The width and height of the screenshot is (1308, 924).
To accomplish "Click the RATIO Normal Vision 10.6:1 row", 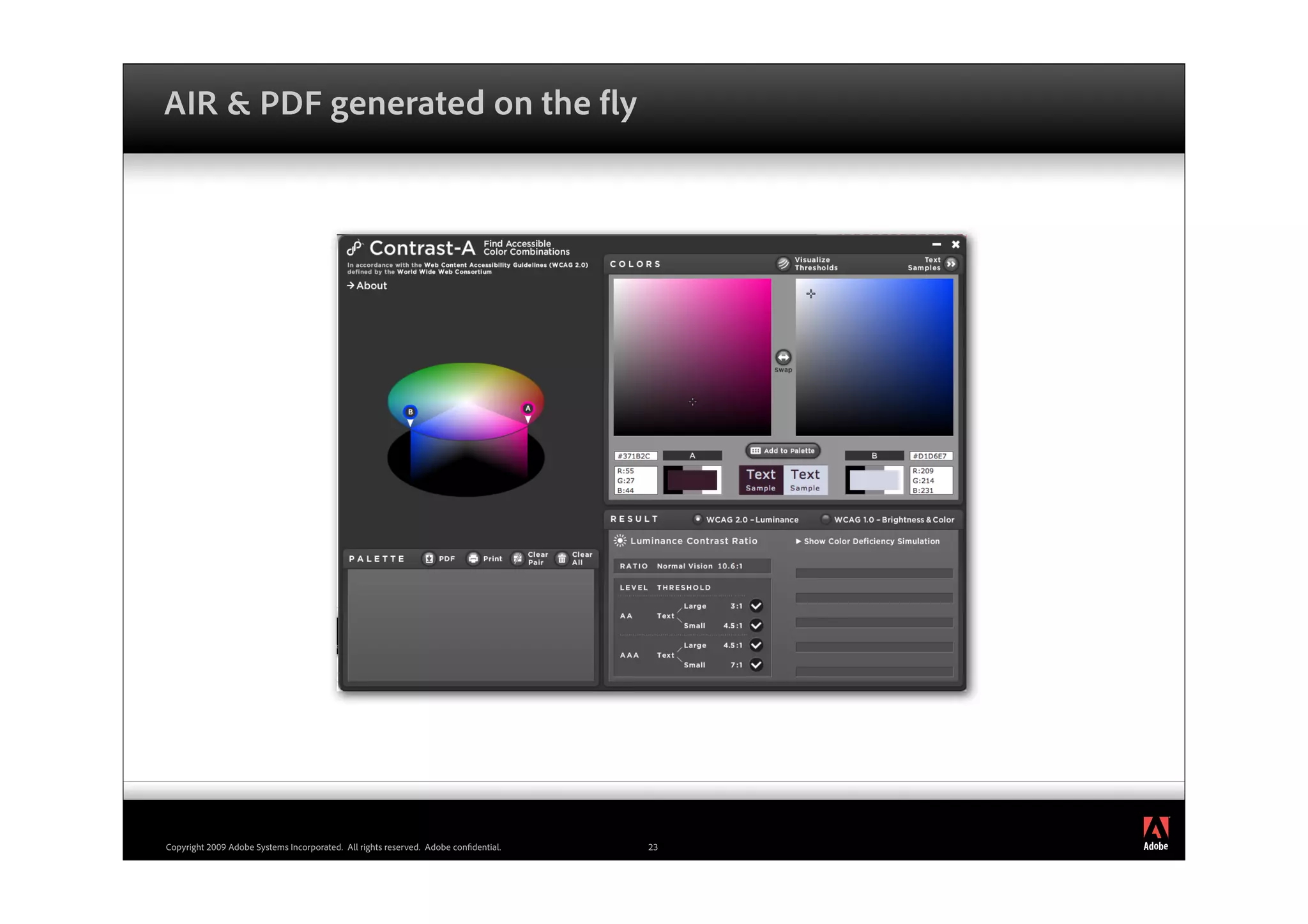I will (x=692, y=566).
